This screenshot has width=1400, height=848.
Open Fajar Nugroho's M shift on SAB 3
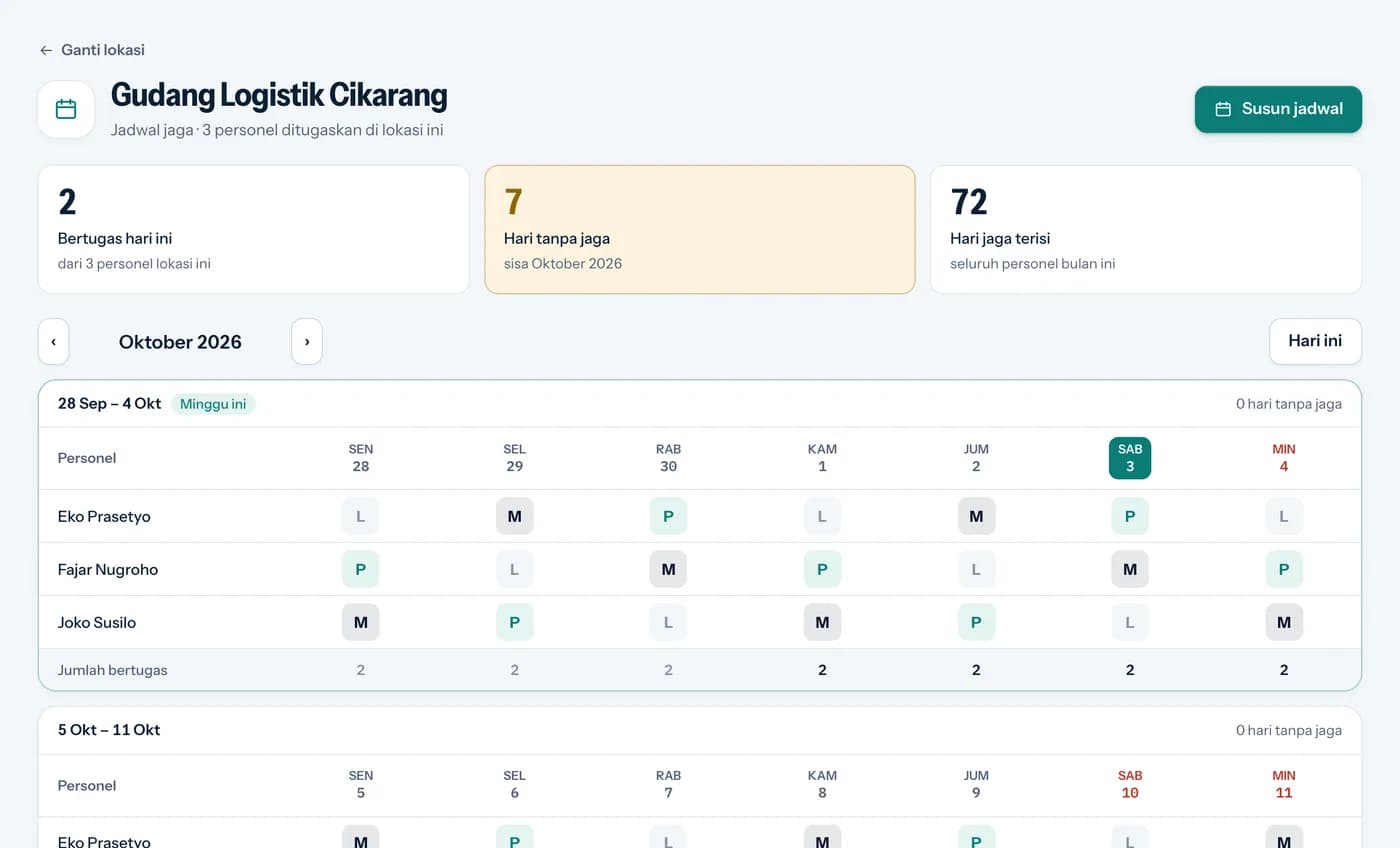tap(1130, 570)
